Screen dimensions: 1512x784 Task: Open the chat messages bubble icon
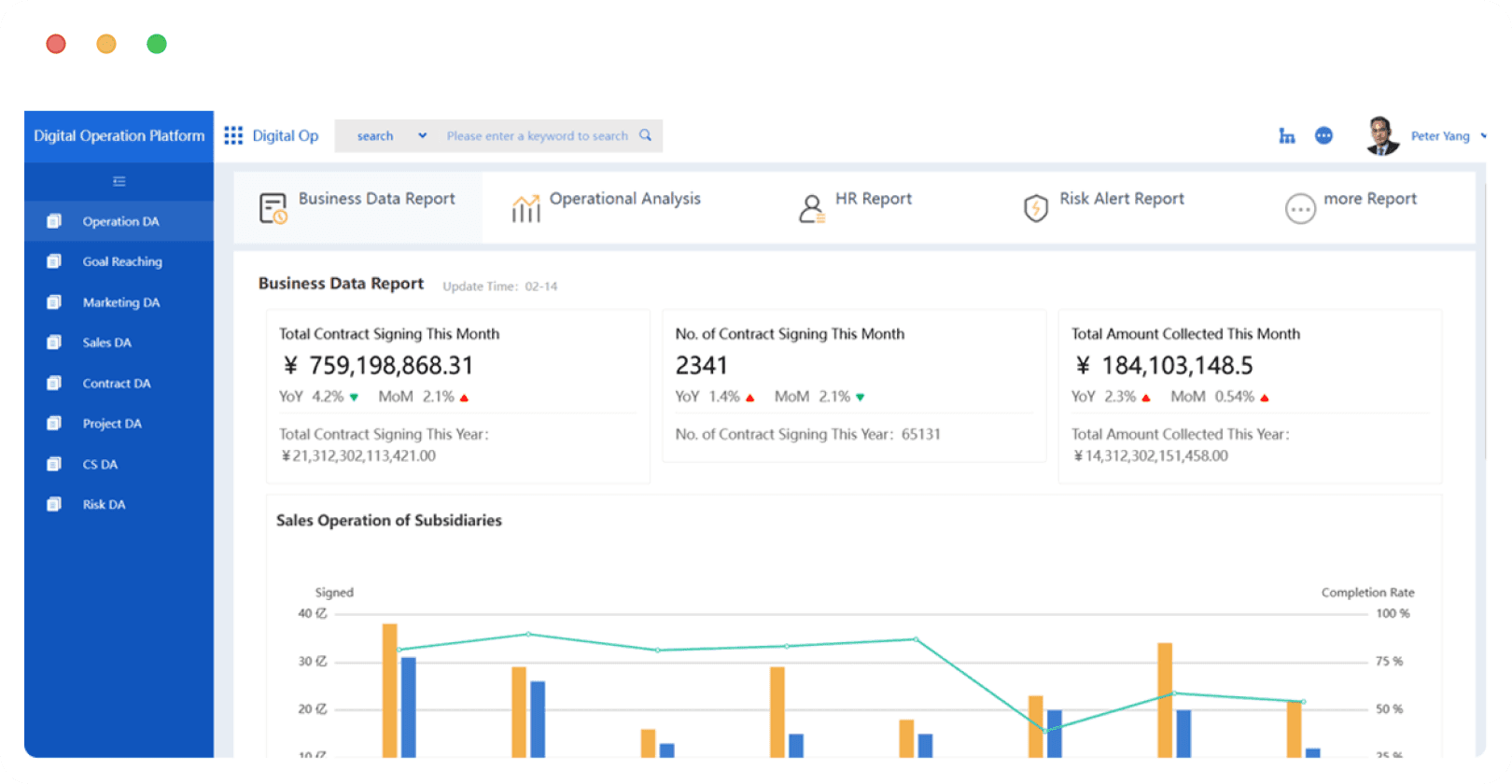1323,136
